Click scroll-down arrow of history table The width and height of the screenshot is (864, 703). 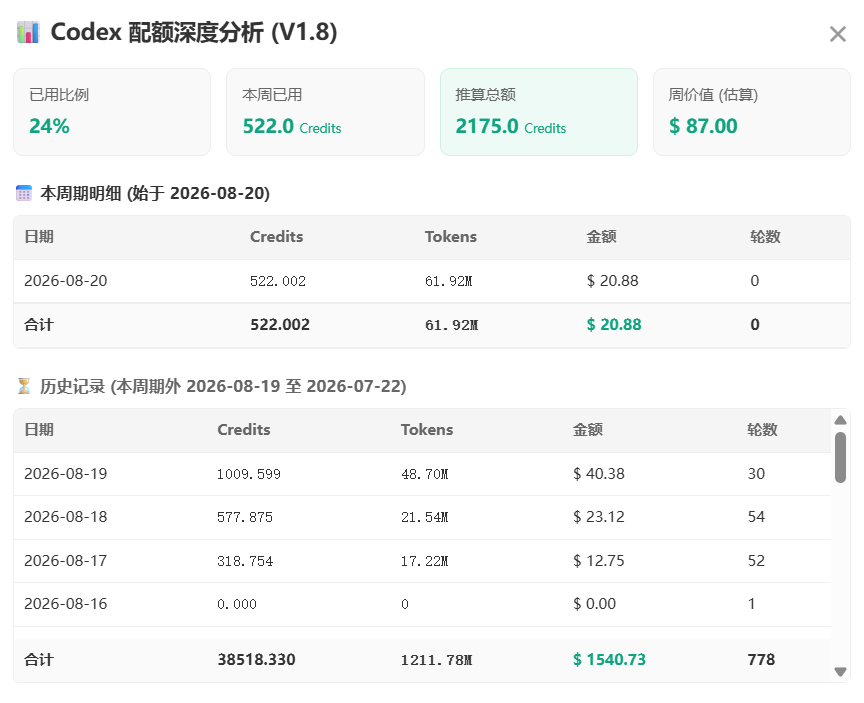click(x=840, y=672)
